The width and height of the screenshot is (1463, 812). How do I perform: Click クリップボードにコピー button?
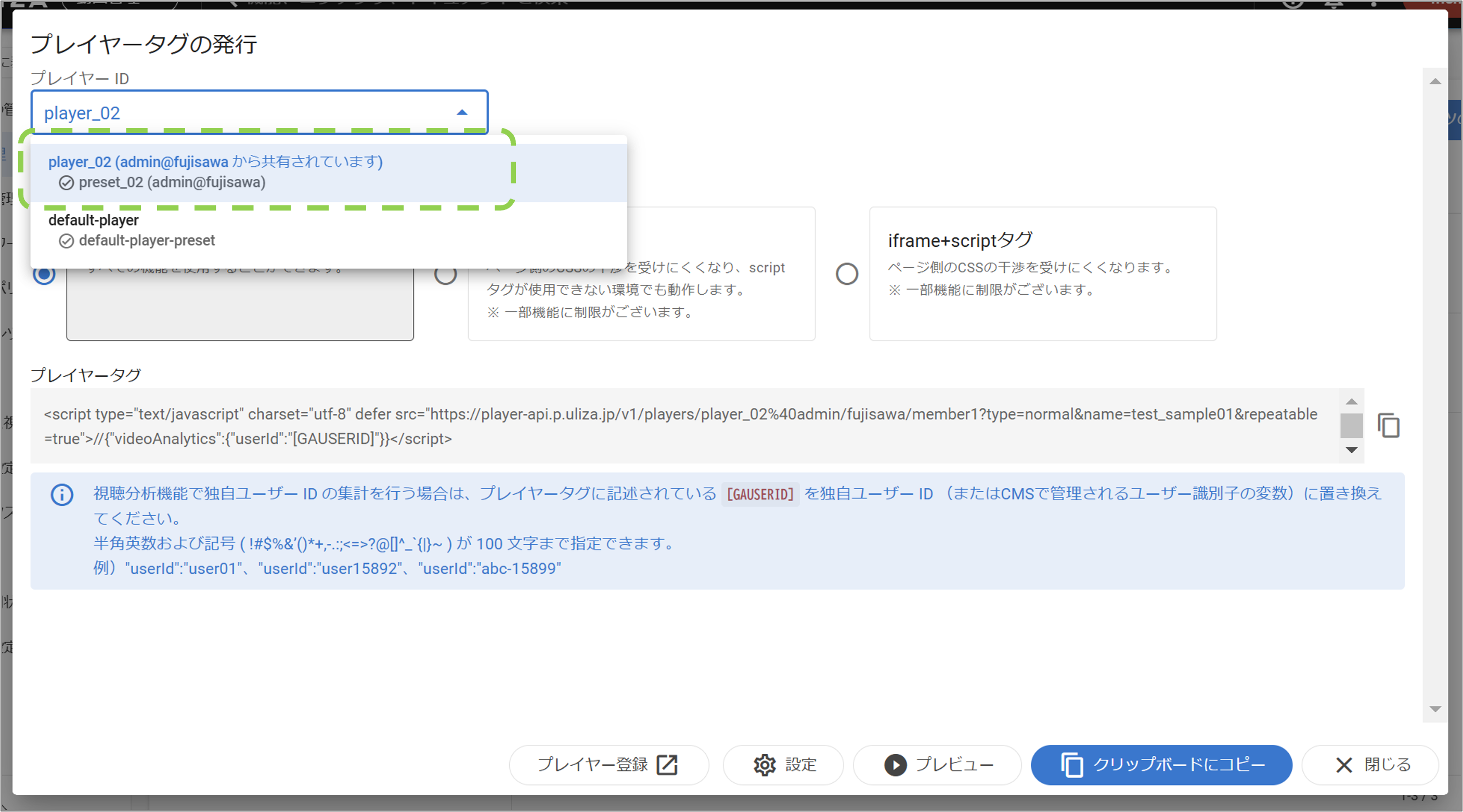[1161, 765]
